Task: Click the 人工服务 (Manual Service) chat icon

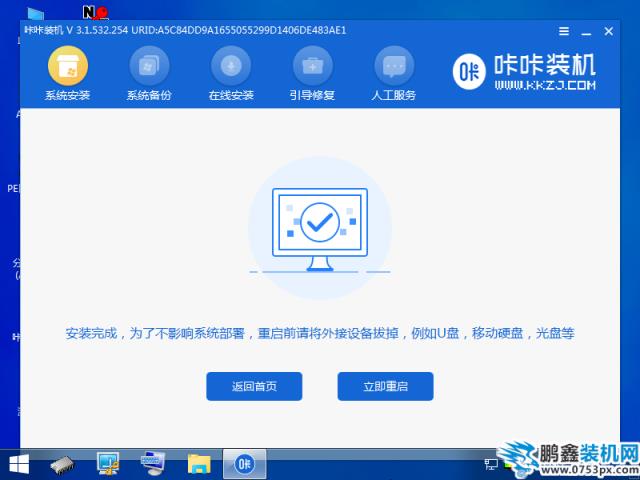Action: pos(394,67)
